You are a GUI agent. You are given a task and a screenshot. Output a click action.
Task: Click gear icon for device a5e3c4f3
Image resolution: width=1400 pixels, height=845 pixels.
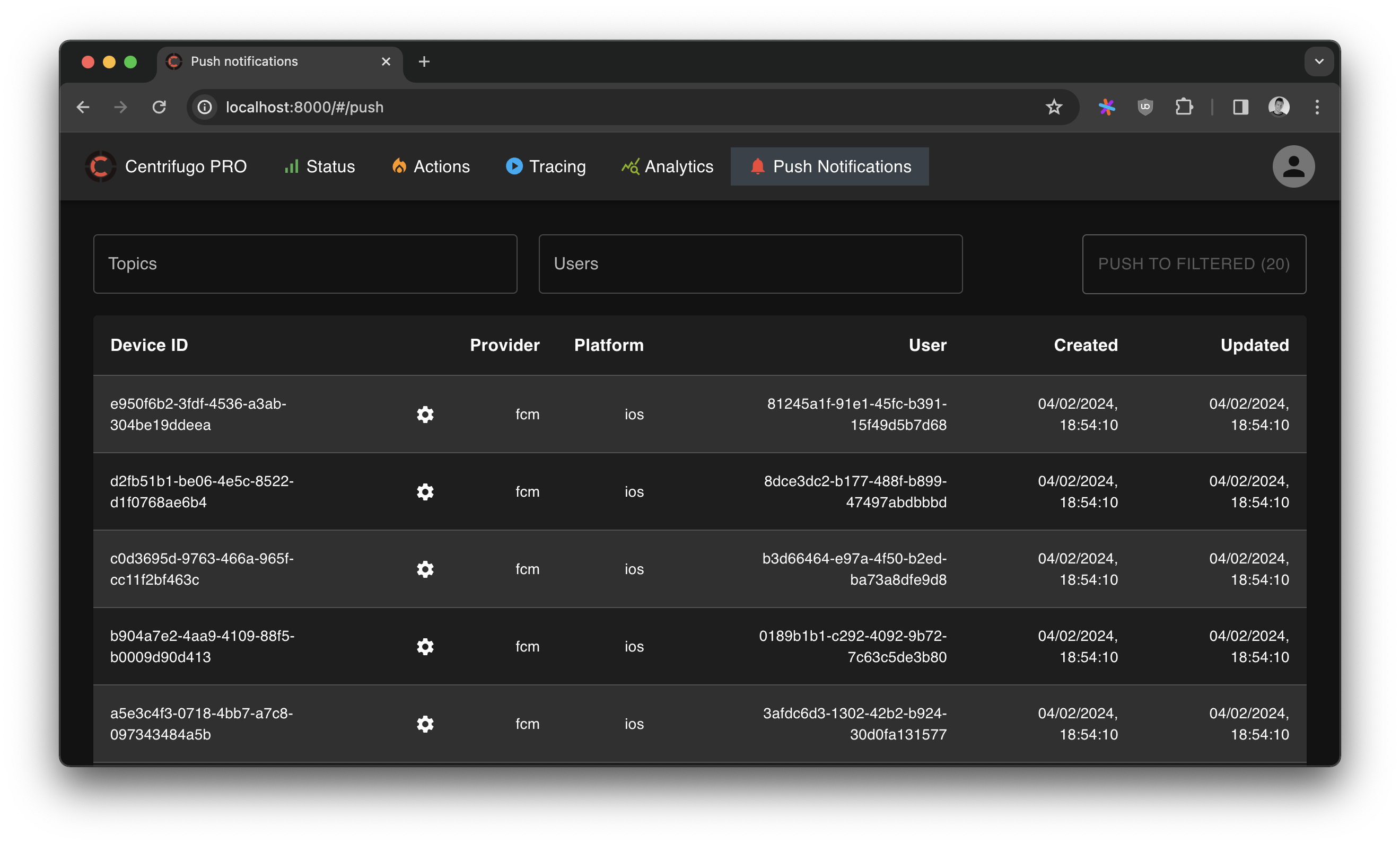[x=425, y=724]
